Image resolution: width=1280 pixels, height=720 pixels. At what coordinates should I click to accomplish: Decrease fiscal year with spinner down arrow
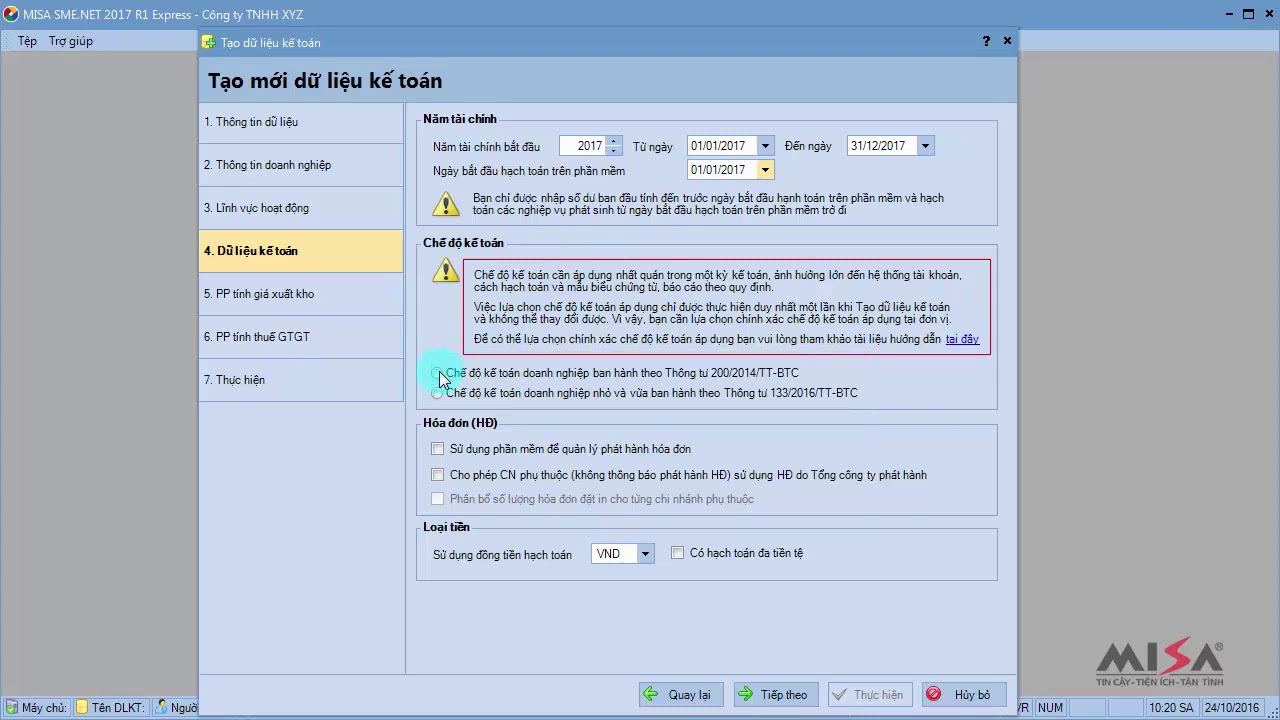point(614,151)
